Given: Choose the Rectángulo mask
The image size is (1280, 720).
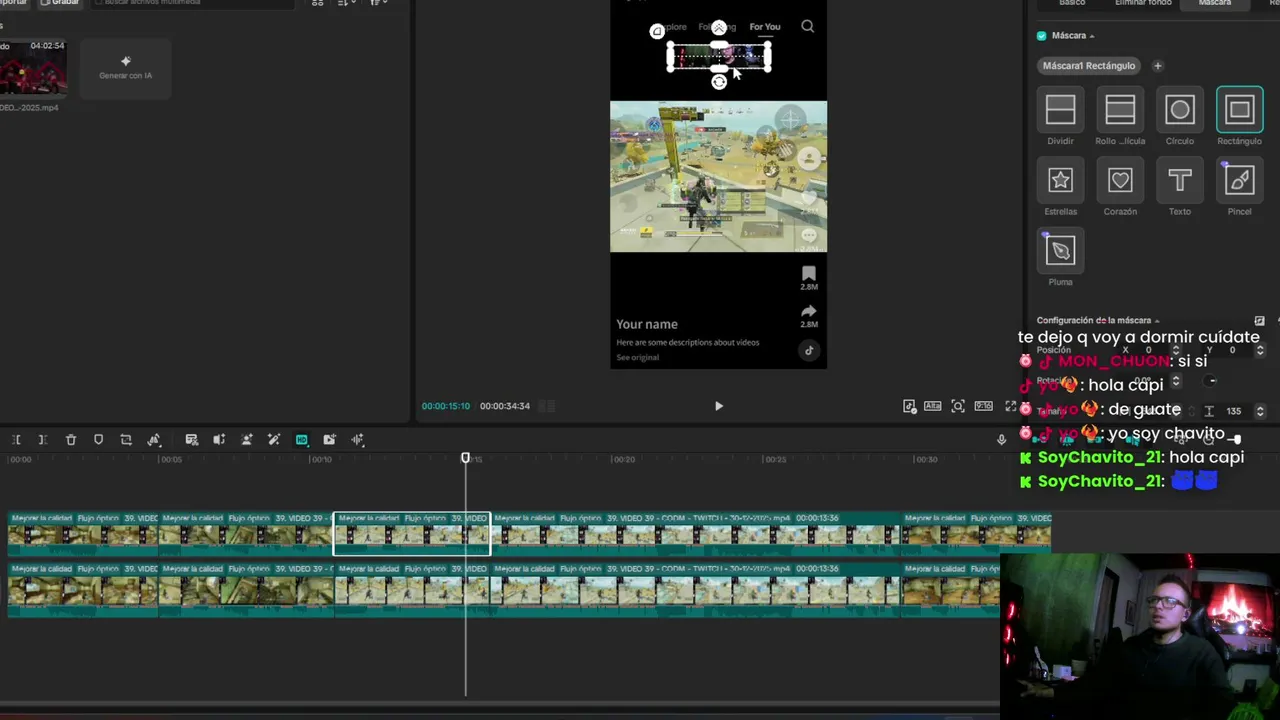Looking at the screenshot, I should pos(1239,110).
